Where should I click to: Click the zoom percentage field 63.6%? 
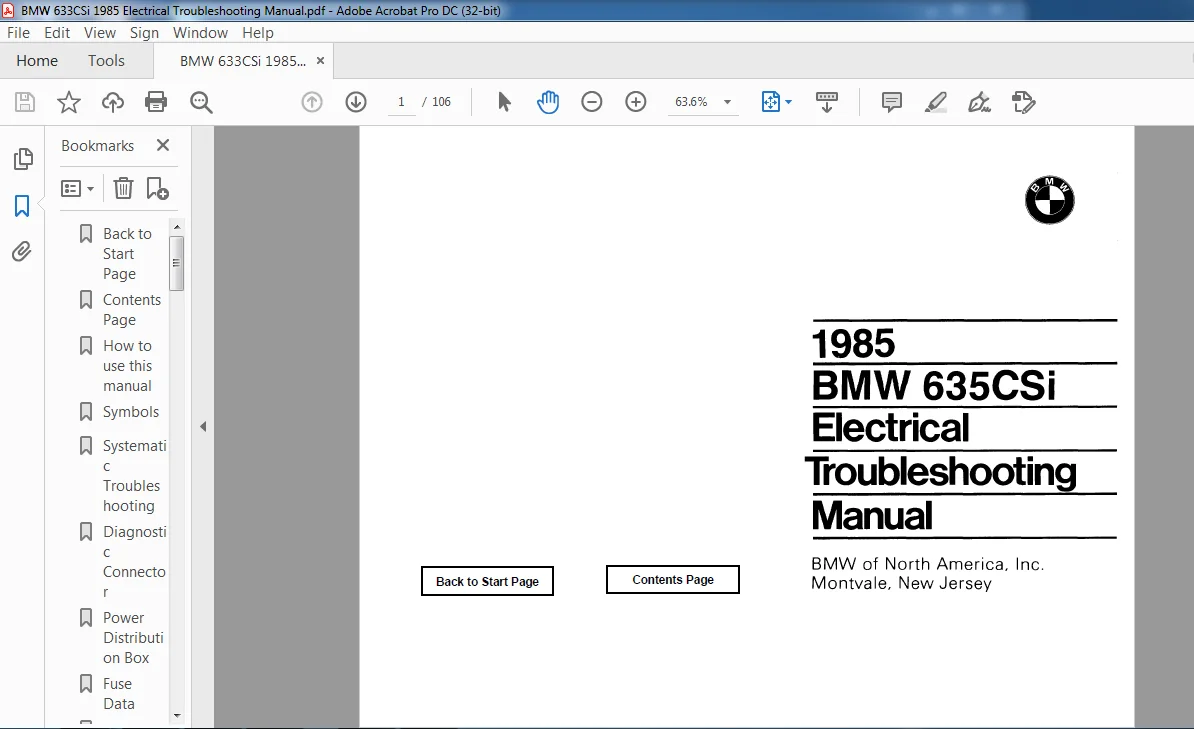[x=691, y=102]
